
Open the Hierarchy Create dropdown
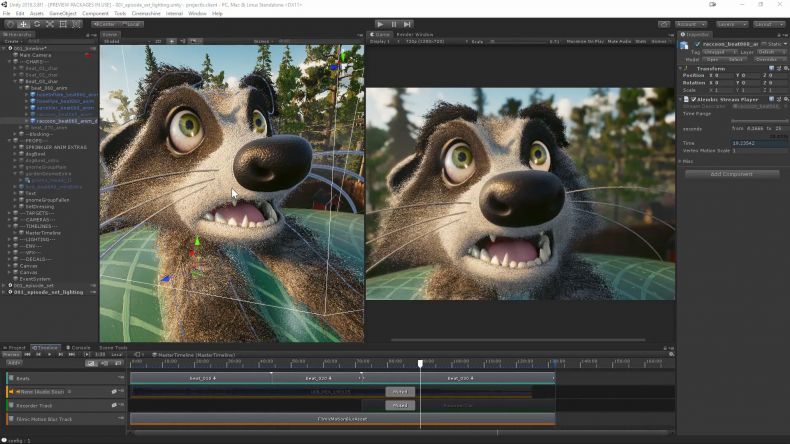point(12,41)
